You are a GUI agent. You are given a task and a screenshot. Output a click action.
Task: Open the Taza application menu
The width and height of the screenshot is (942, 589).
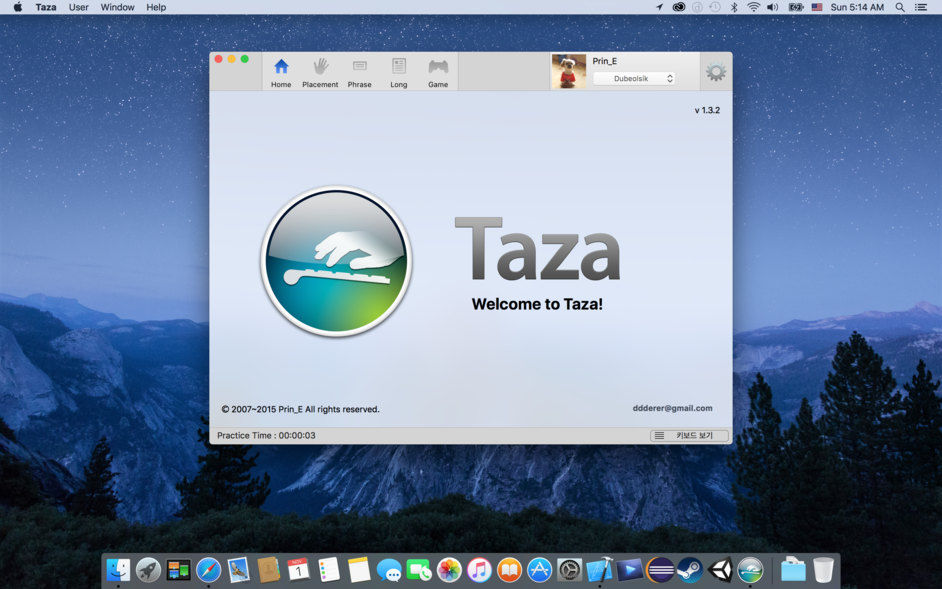(x=46, y=7)
